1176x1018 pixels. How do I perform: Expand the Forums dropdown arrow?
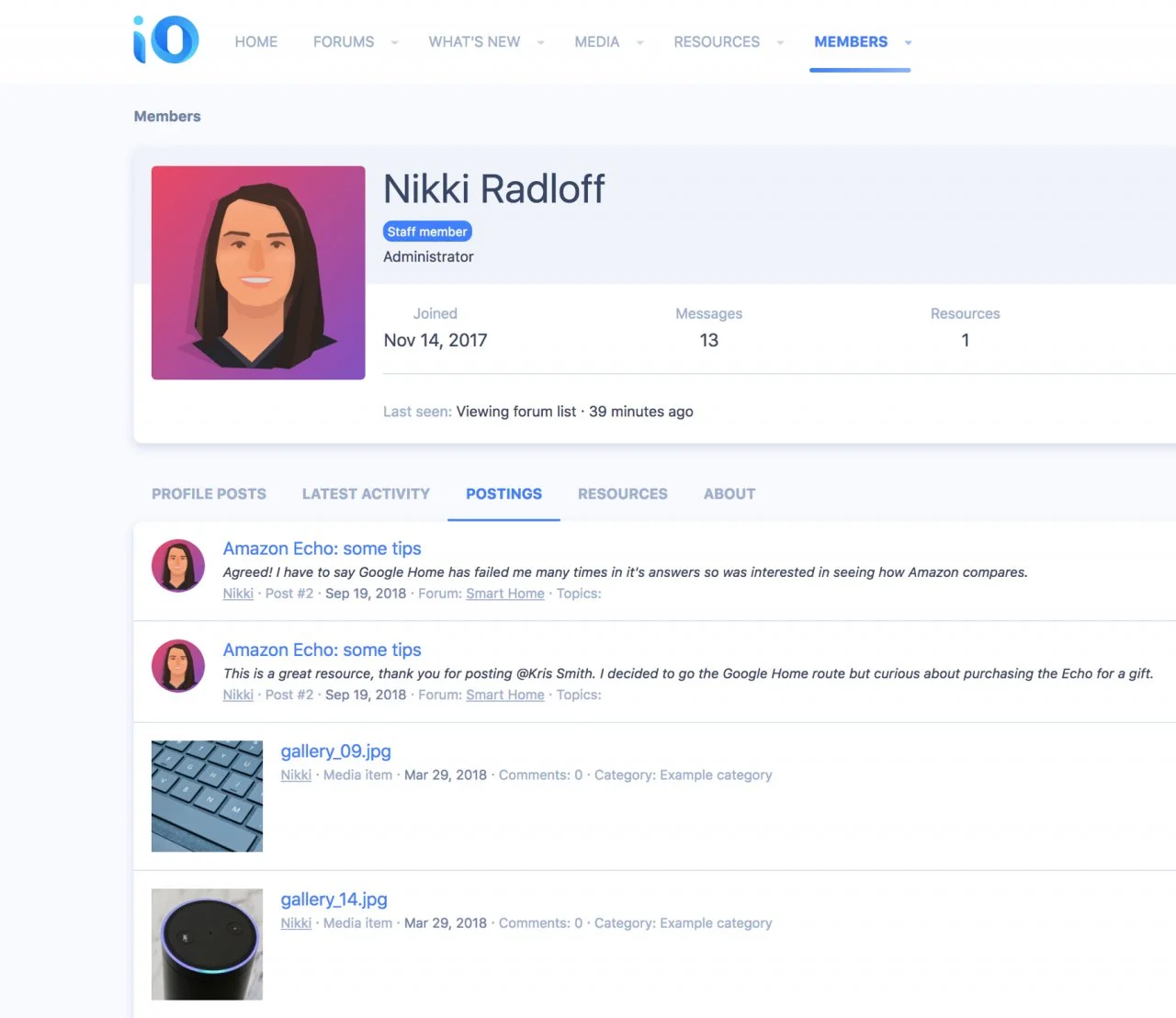click(395, 42)
